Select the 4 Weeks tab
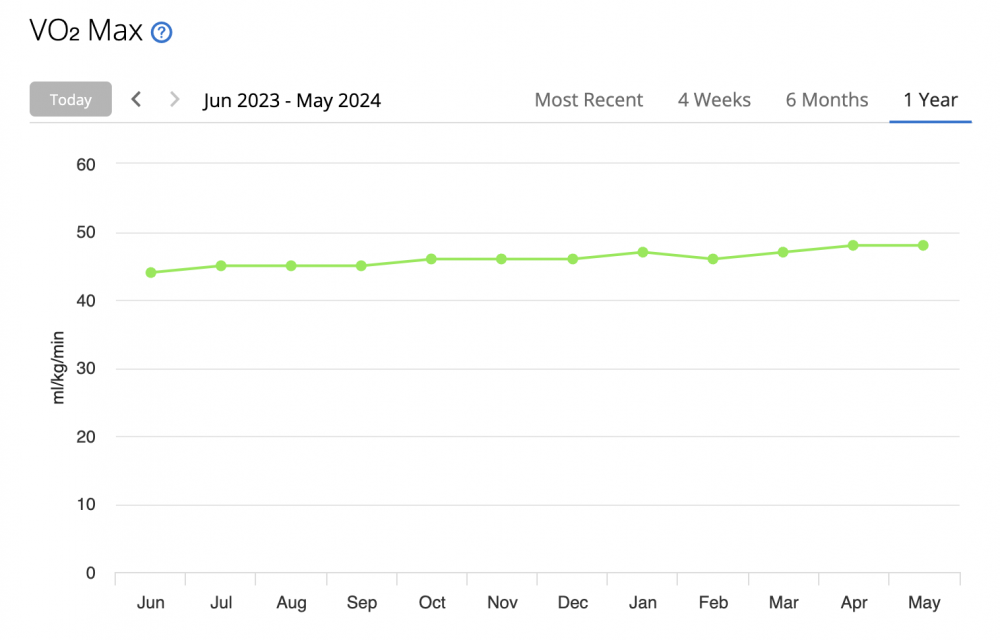This screenshot has height=640, width=1000. [714, 100]
